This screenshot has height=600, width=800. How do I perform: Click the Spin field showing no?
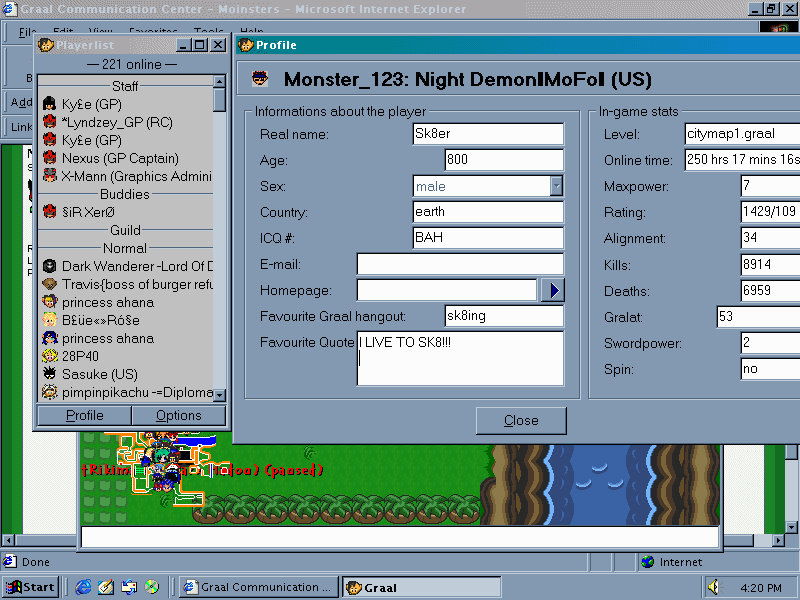770,369
